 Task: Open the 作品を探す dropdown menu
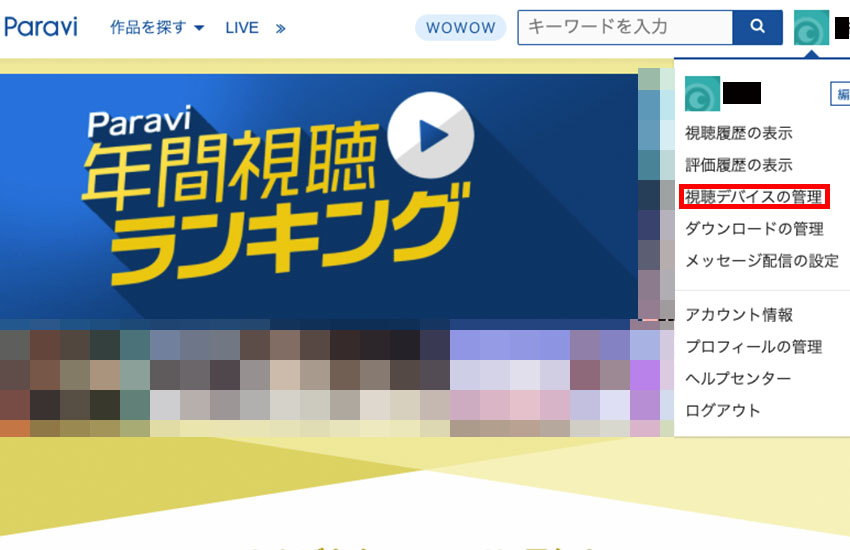click(157, 27)
